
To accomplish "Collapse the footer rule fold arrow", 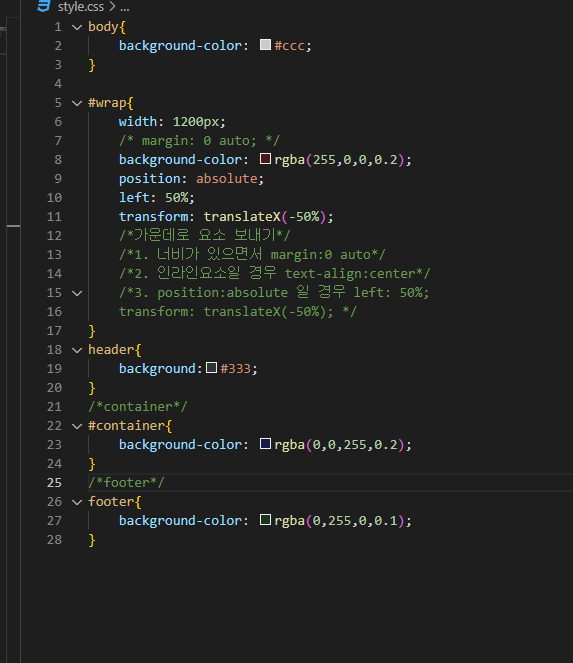I will tap(77, 502).
